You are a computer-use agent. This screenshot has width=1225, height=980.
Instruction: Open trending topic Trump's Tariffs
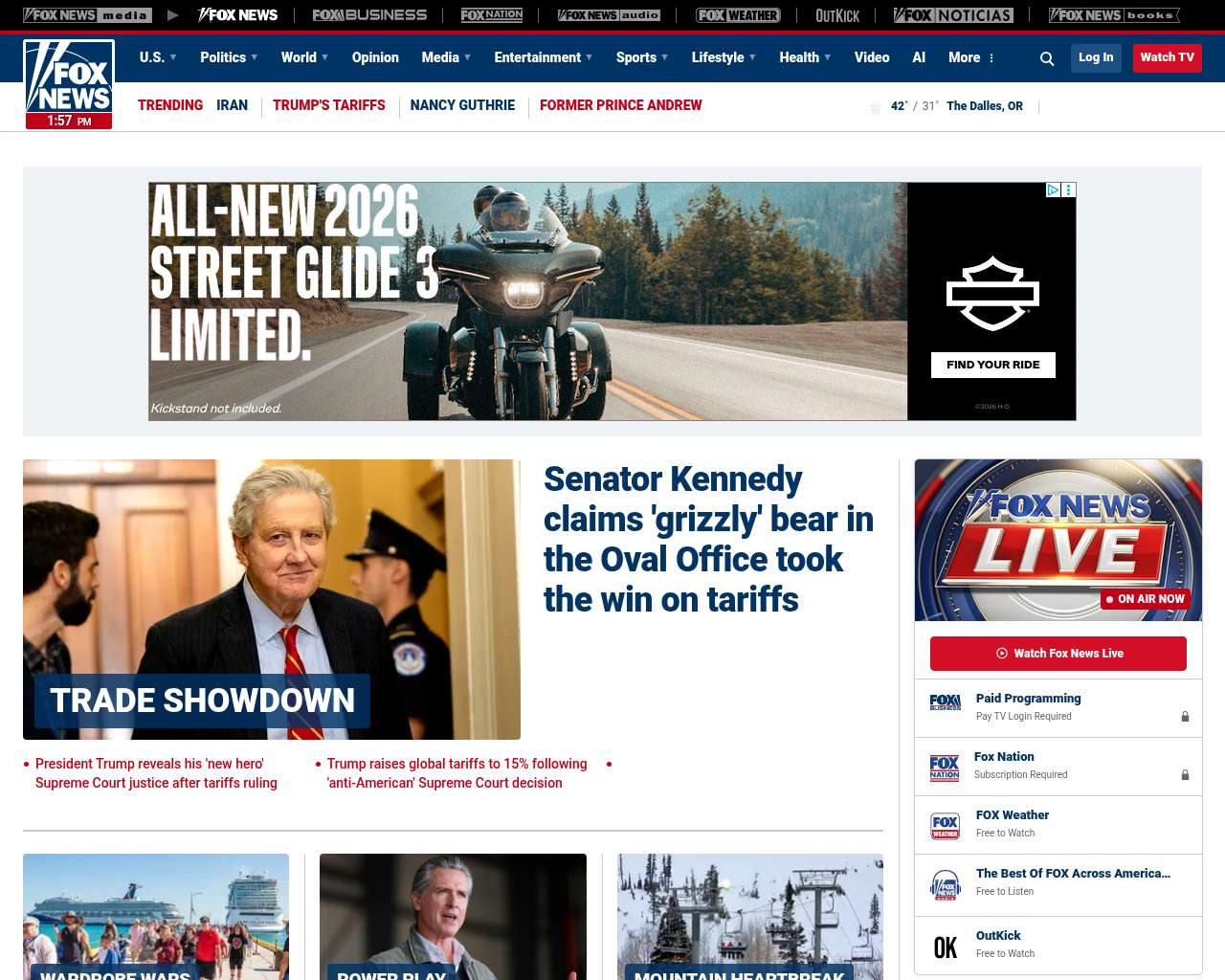(x=329, y=105)
